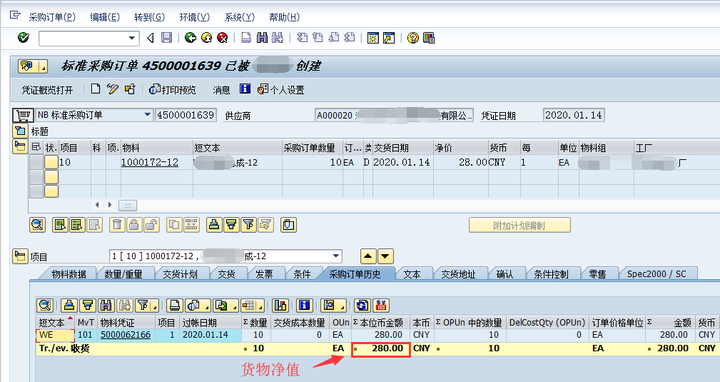The height and width of the screenshot is (382, 720).
Task: Switch to the 交货地址 tab
Action: (x=458, y=274)
